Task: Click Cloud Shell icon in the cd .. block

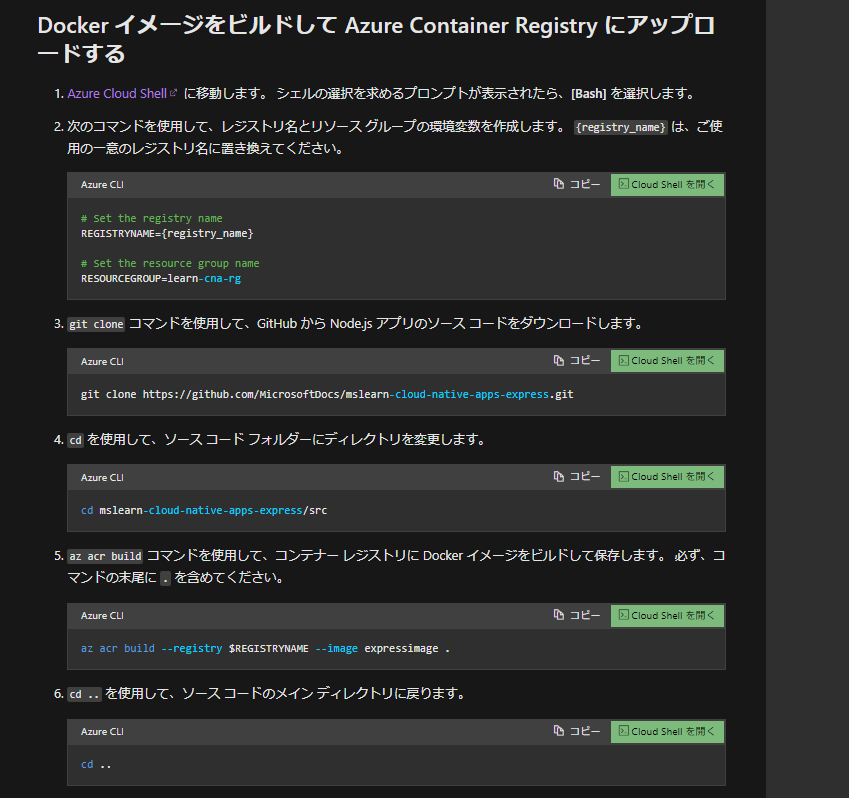Action: tap(623, 730)
